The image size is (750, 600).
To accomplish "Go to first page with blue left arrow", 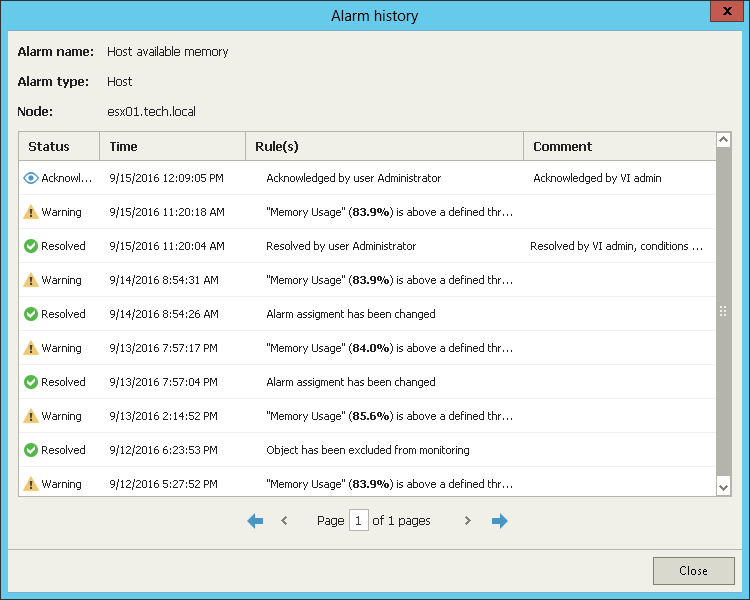I will pos(255,521).
